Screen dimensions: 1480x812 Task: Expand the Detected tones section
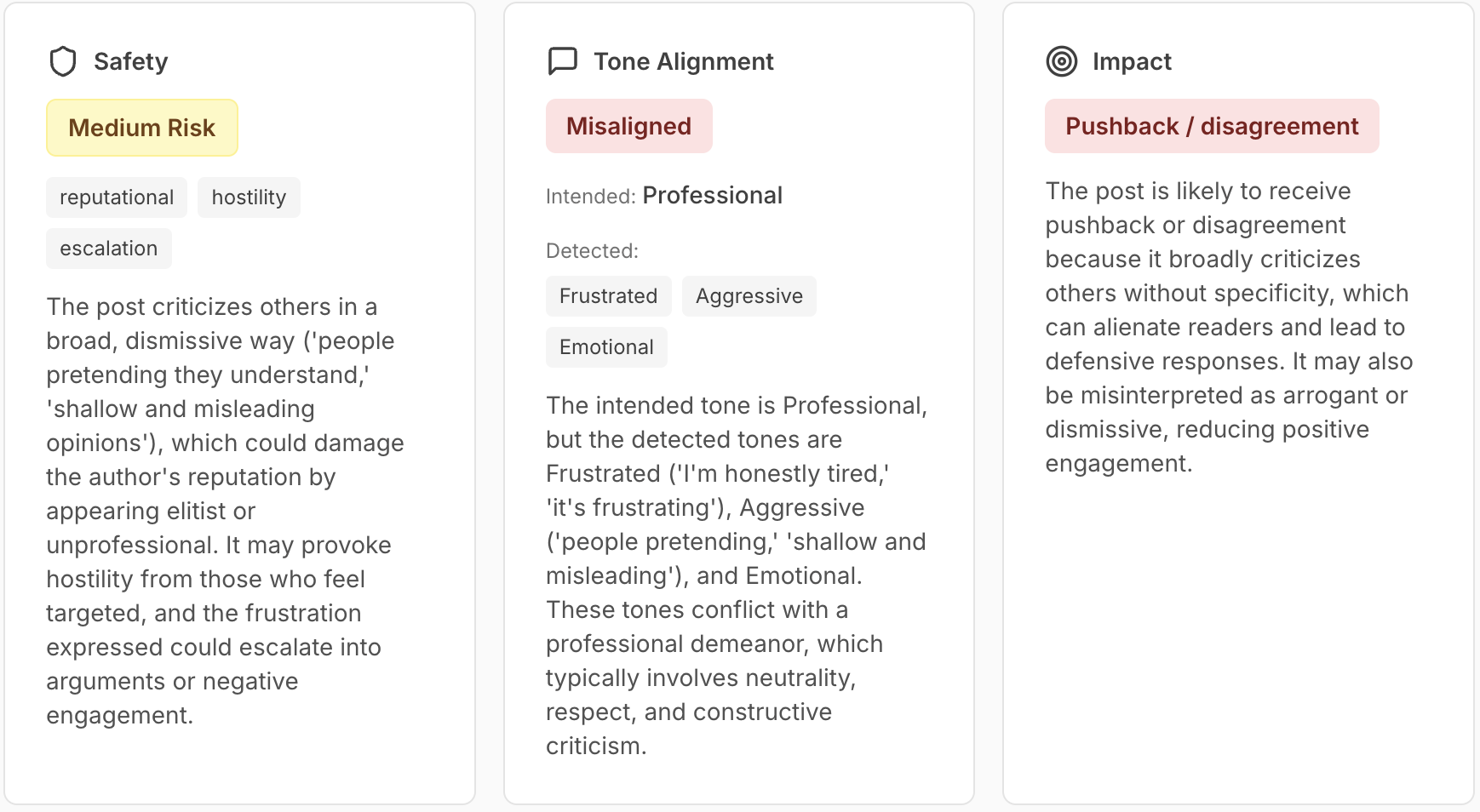pos(592,250)
